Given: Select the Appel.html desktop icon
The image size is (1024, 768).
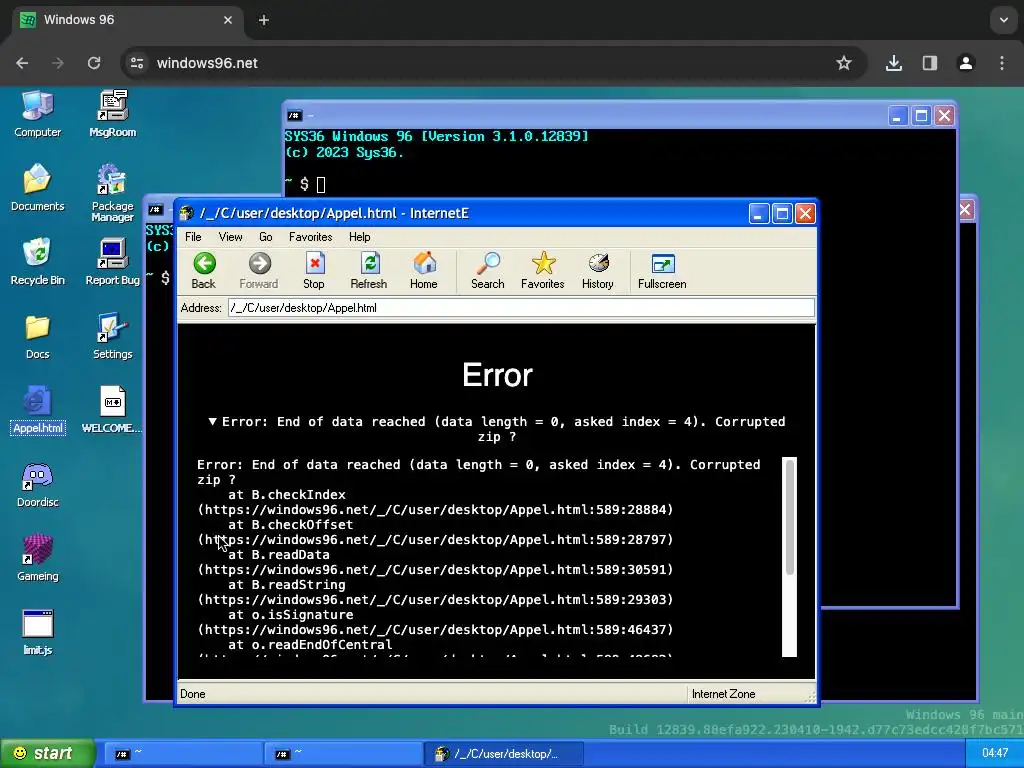Looking at the screenshot, I should (x=37, y=411).
